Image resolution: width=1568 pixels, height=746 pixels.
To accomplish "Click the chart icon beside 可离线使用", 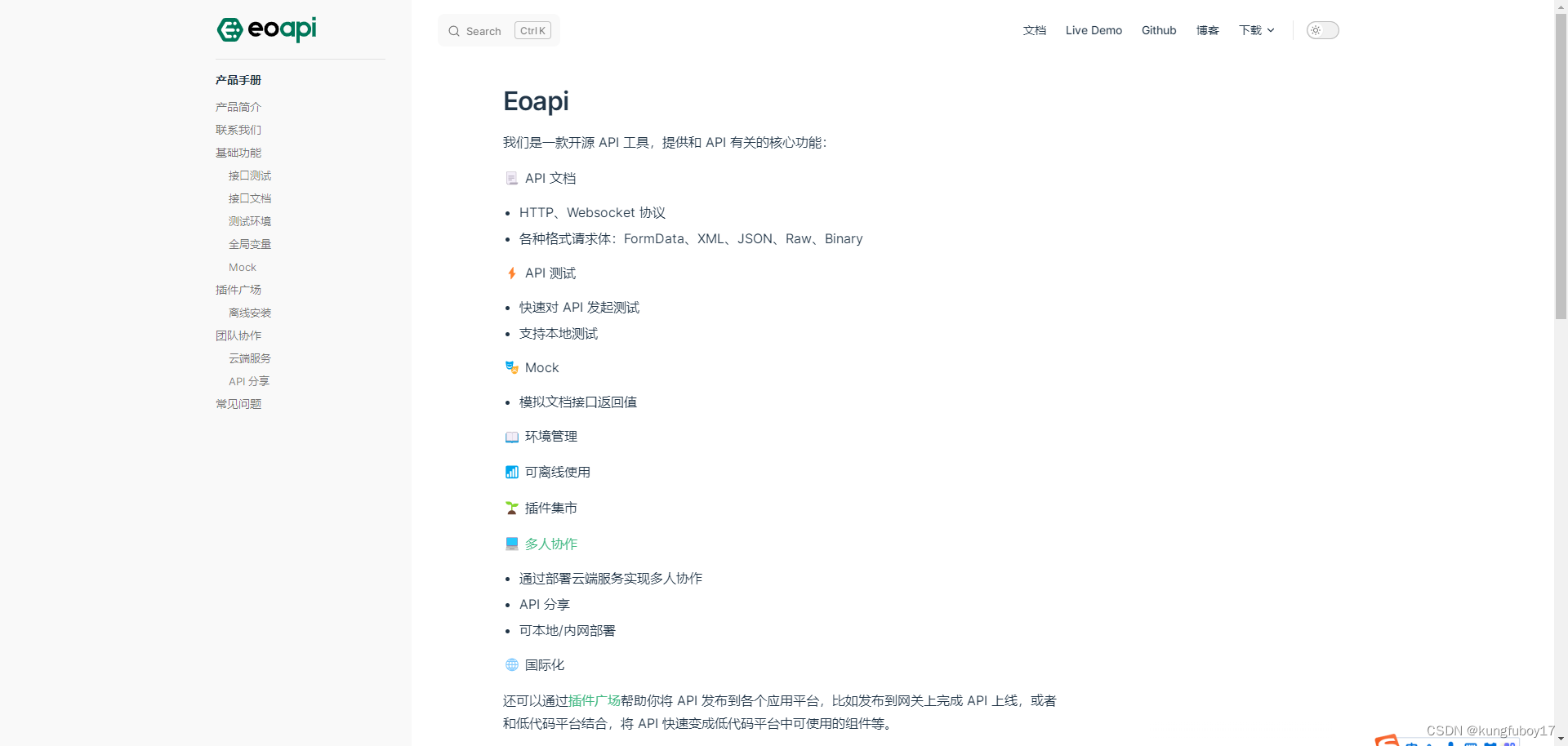I will [512, 472].
